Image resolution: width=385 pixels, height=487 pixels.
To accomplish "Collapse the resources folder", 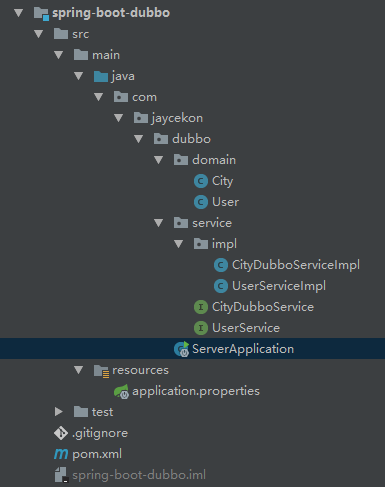I will [79, 370].
